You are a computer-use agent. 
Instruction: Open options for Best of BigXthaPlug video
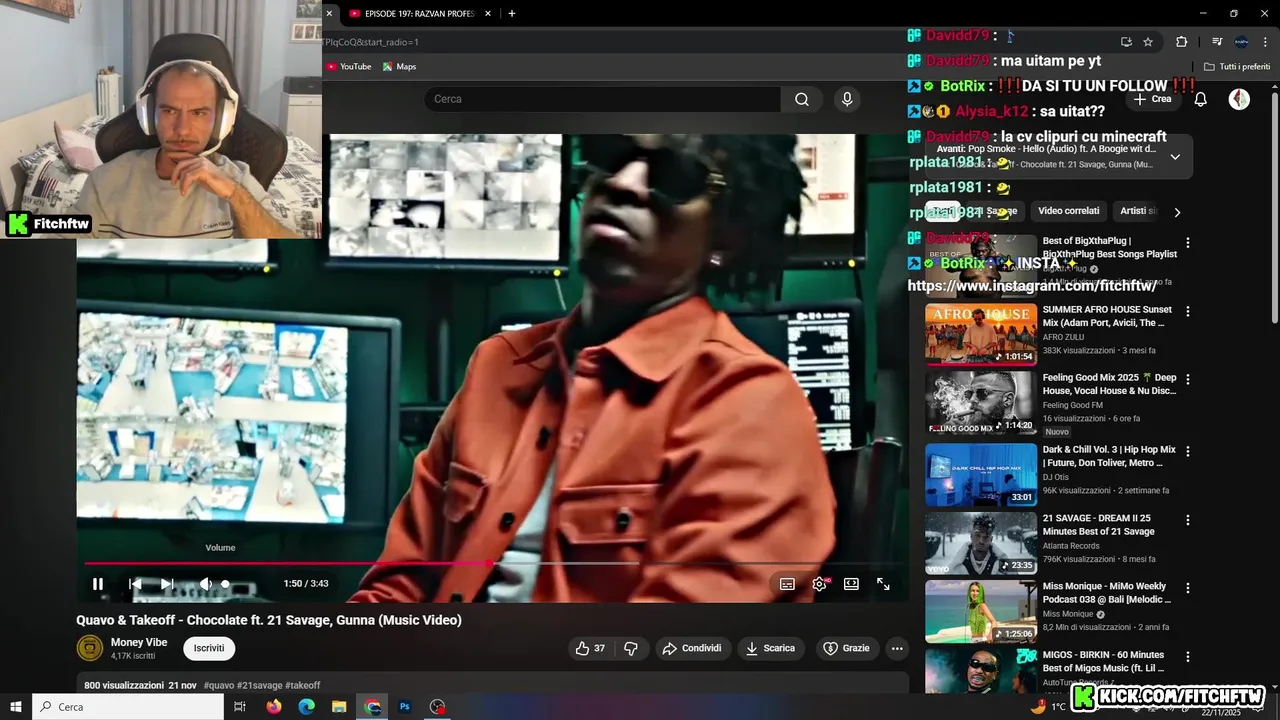click(x=1188, y=243)
